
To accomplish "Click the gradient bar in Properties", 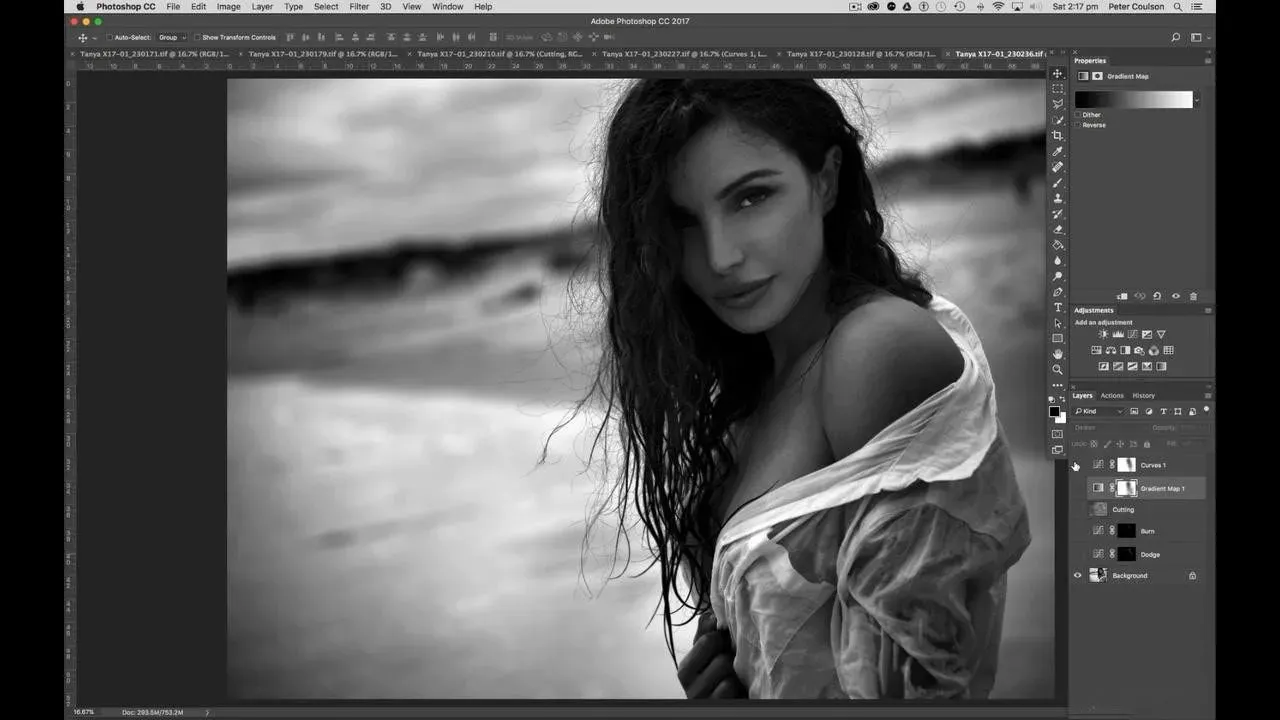I will [1134, 100].
